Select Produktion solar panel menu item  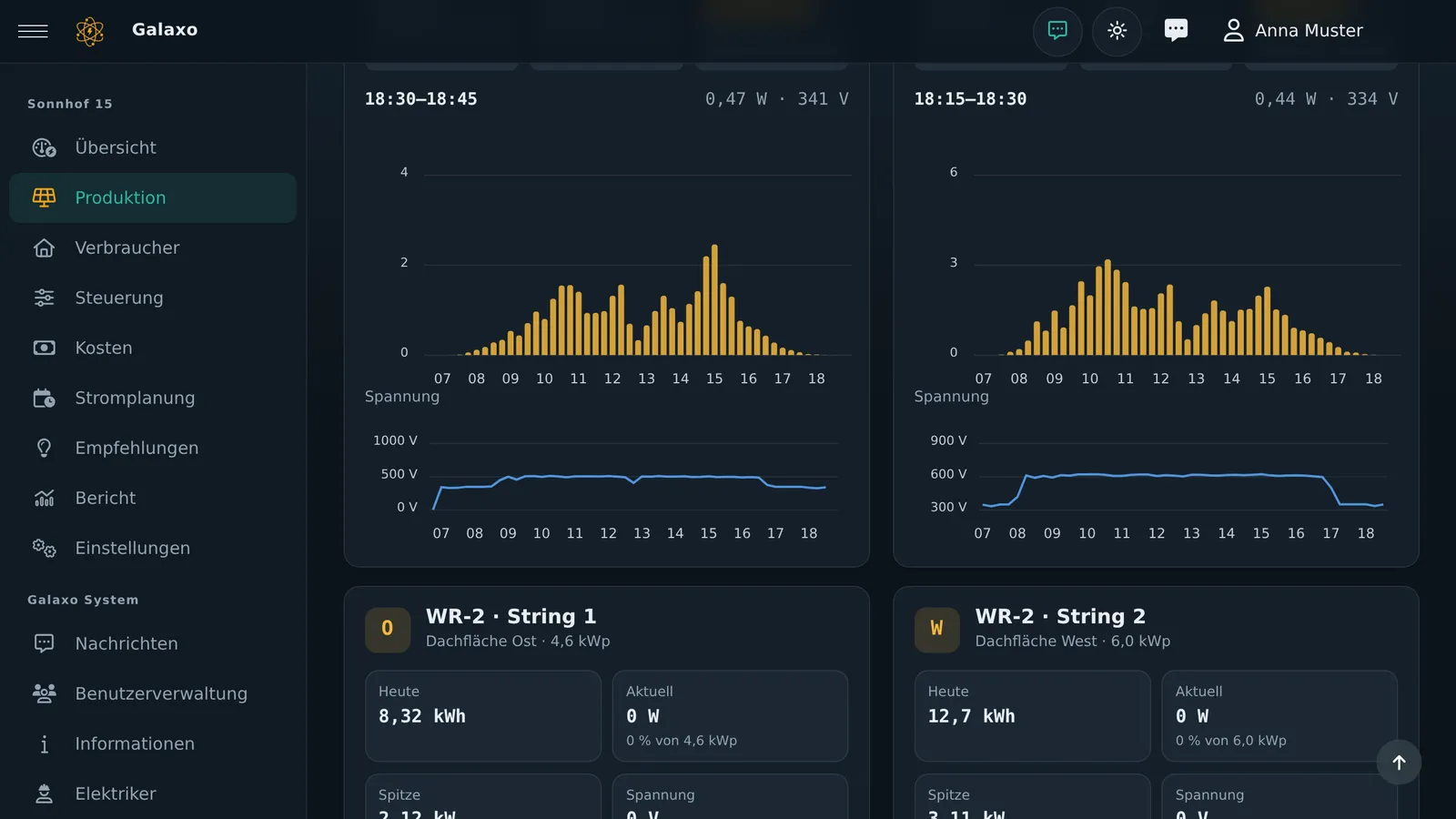click(x=153, y=197)
